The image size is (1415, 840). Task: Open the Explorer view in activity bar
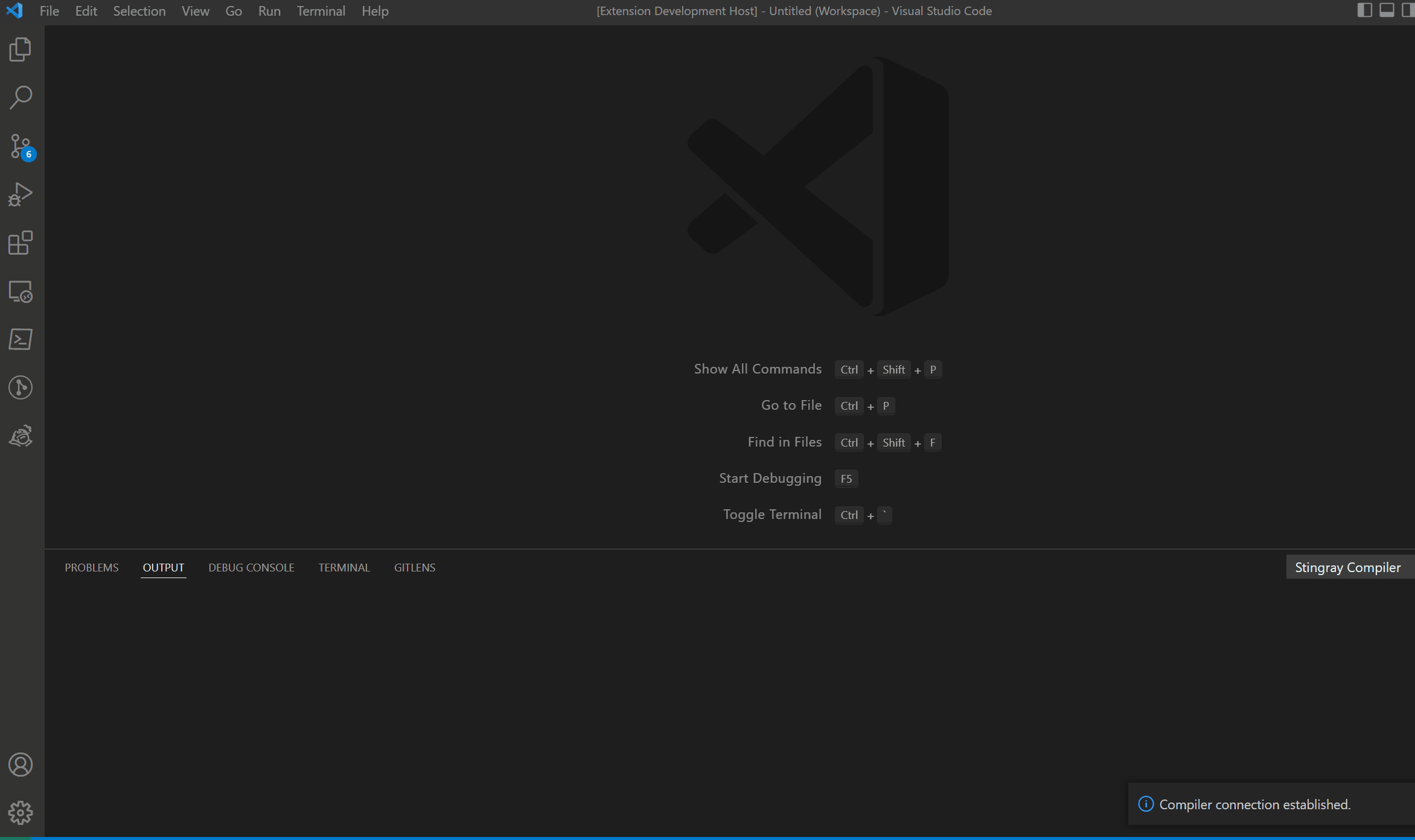coord(21,49)
